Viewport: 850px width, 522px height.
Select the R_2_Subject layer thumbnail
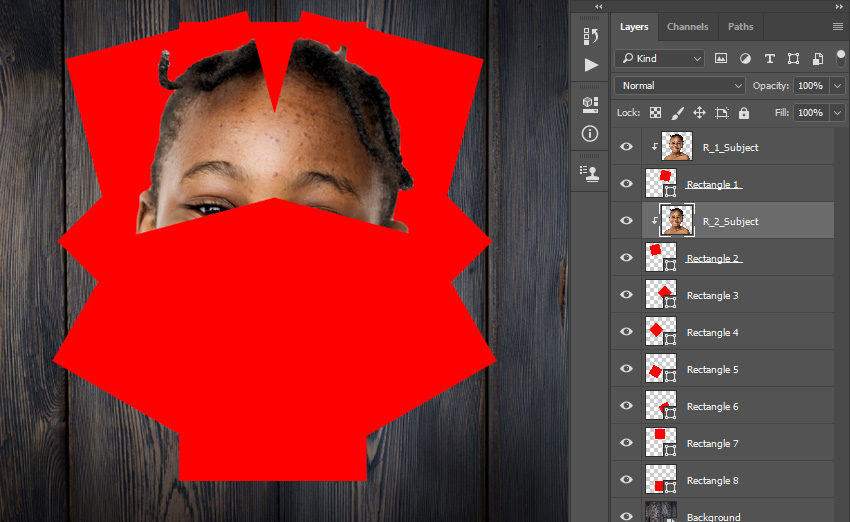677,220
